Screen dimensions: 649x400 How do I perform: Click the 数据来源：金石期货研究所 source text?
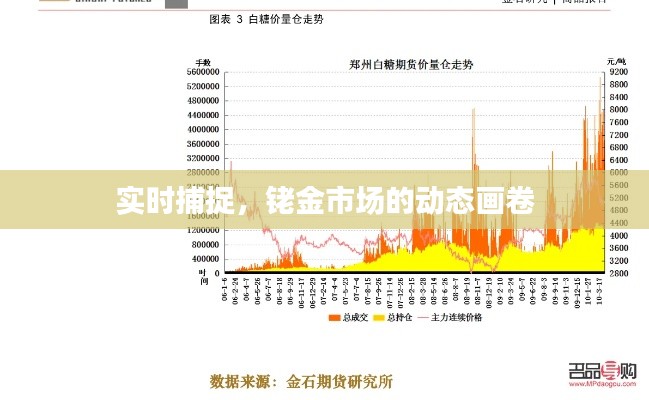pyautogui.click(x=301, y=381)
